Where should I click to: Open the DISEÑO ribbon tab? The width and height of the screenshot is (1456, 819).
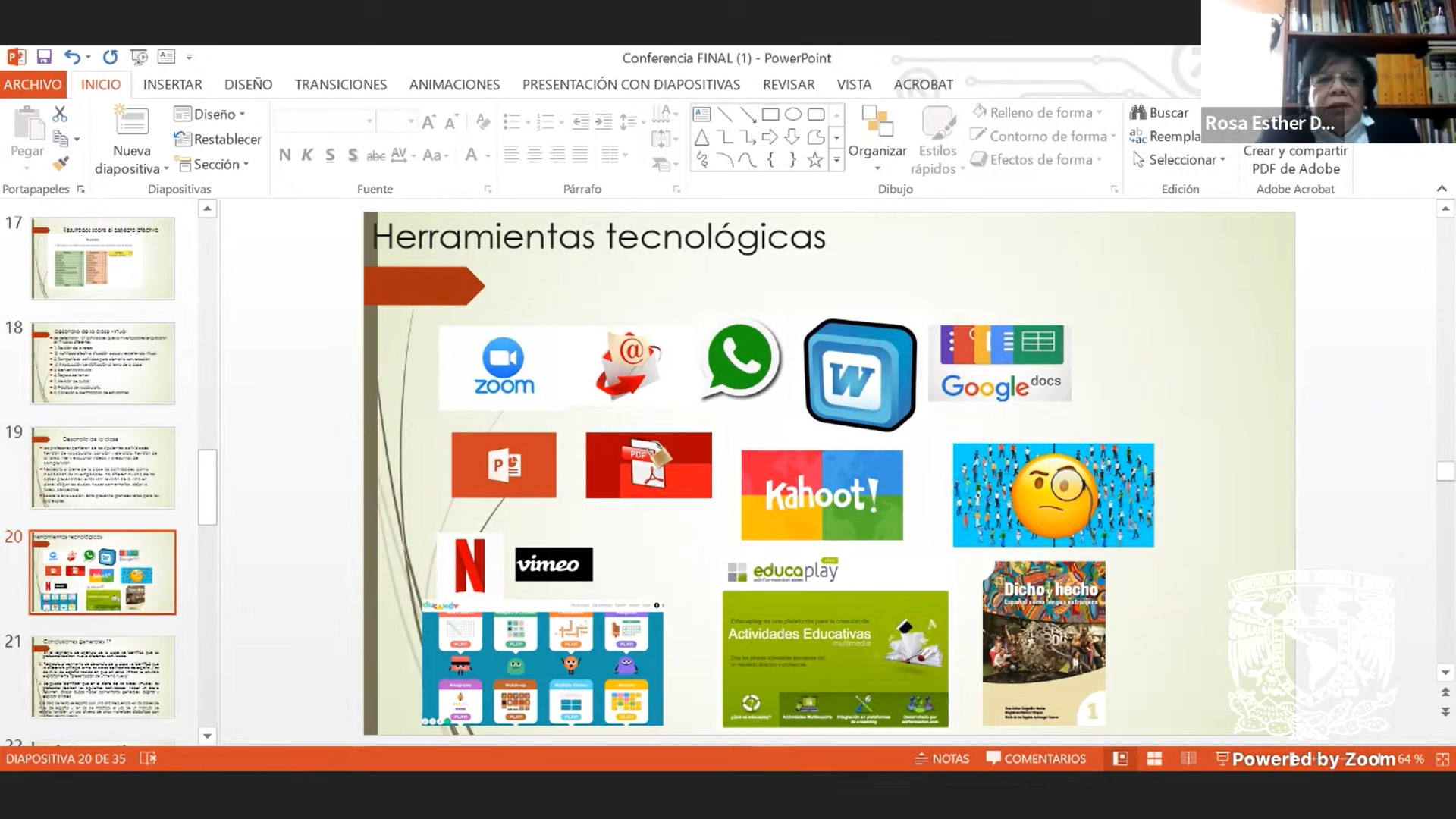click(248, 84)
